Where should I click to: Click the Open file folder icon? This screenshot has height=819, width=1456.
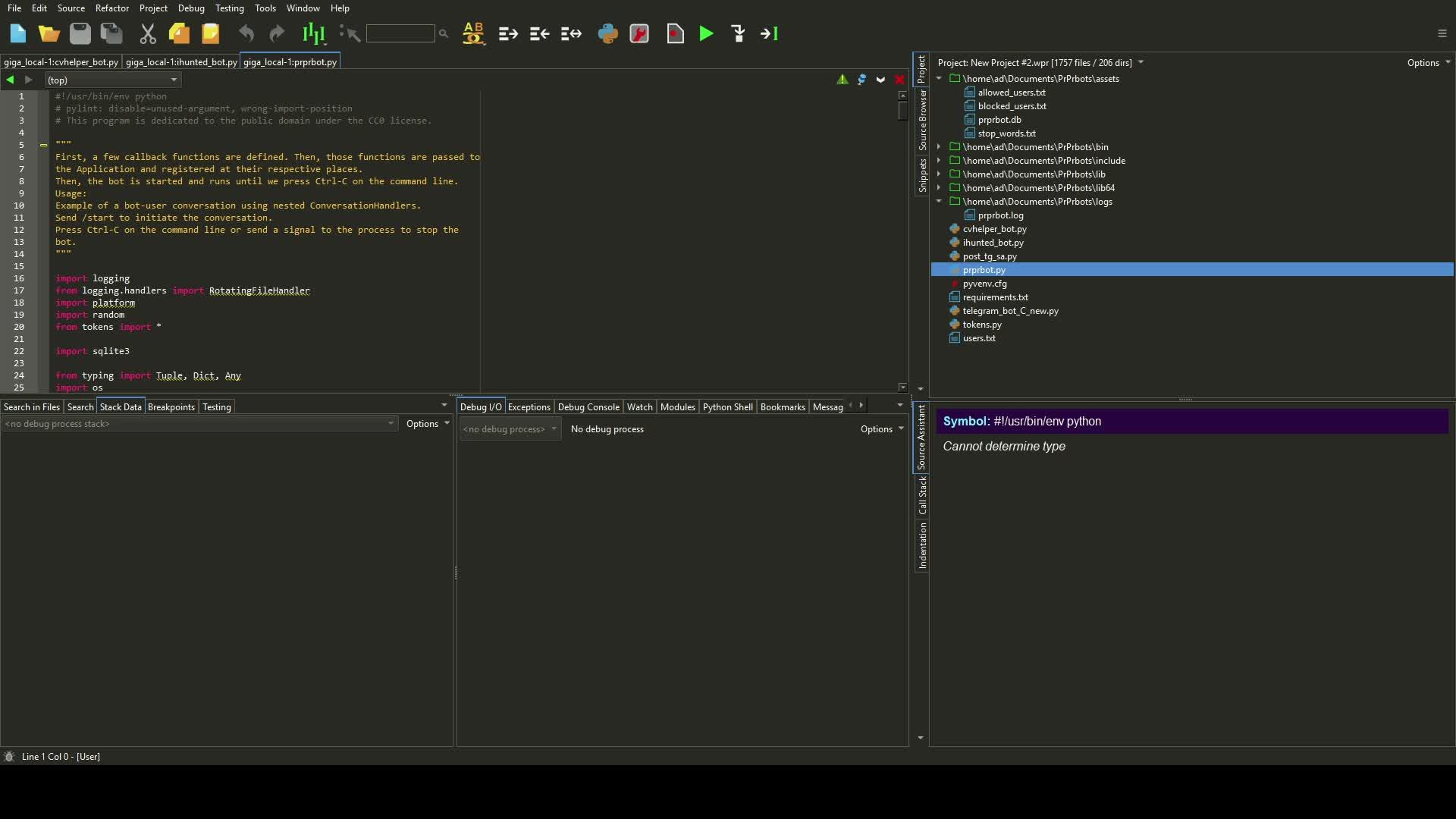coord(49,33)
